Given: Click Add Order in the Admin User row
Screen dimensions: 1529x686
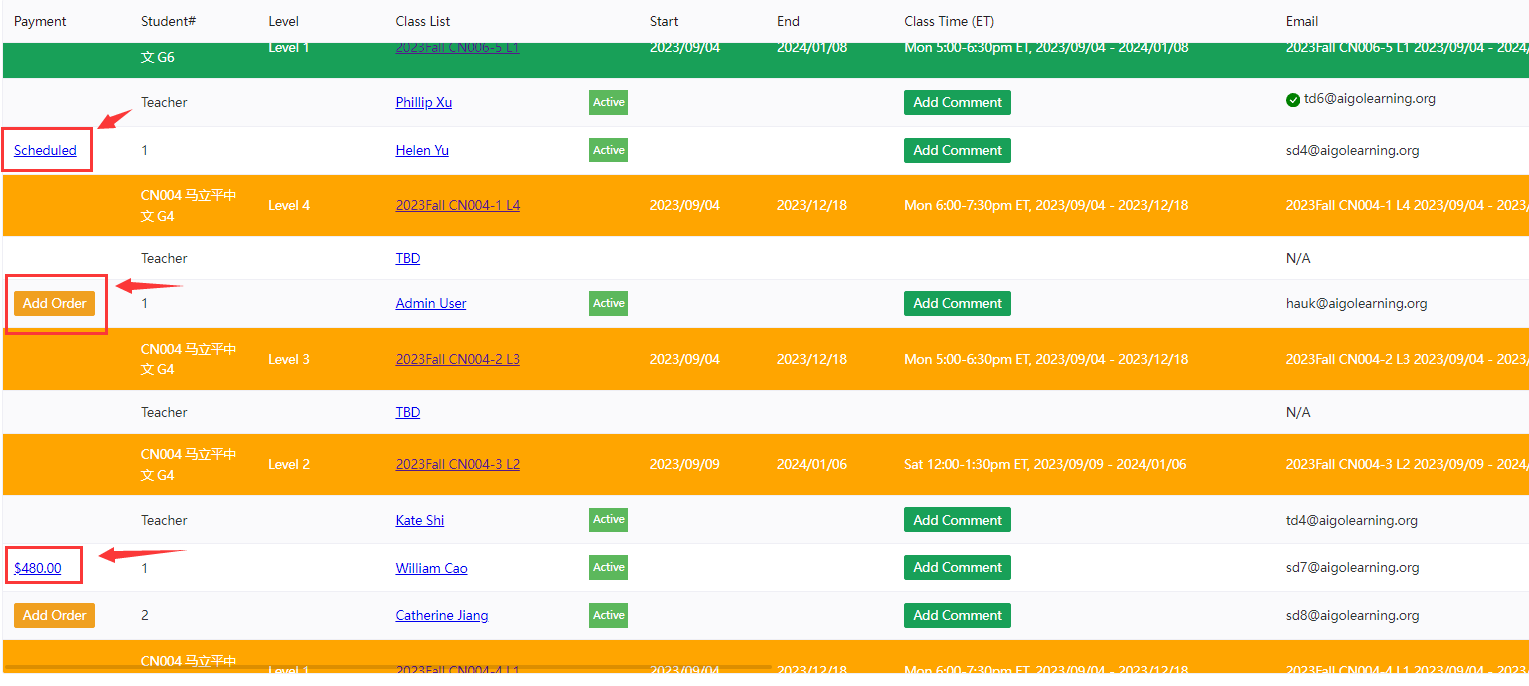Looking at the screenshot, I should pyautogui.click(x=54, y=303).
